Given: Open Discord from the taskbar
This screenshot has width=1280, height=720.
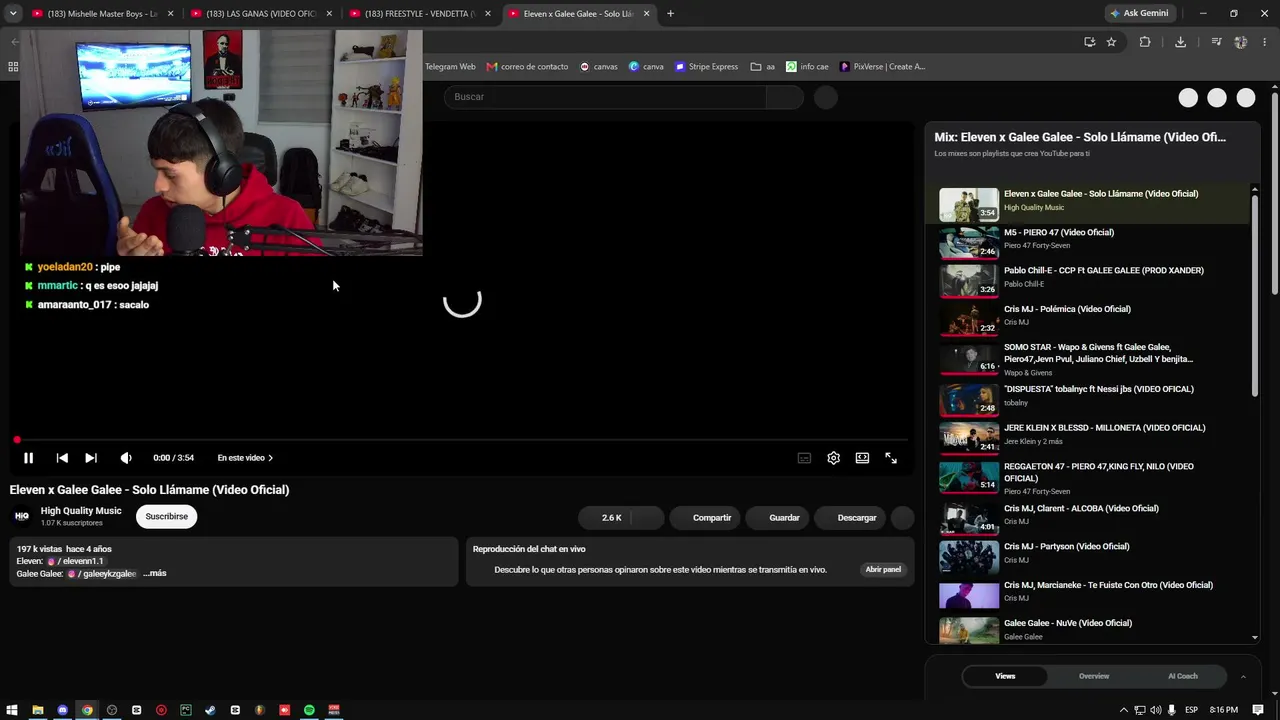Looking at the screenshot, I should (x=63, y=710).
